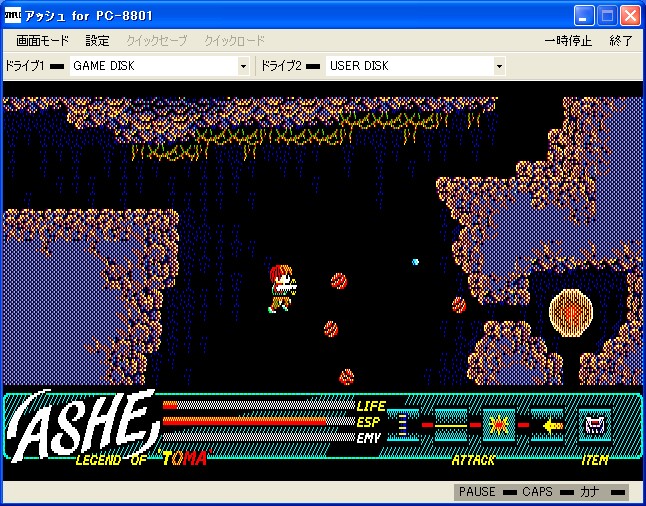Screen dimensions: 646x506
Task: Expand the ドライブ1 disk dropdown arrow
Action: [x=243, y=66]
